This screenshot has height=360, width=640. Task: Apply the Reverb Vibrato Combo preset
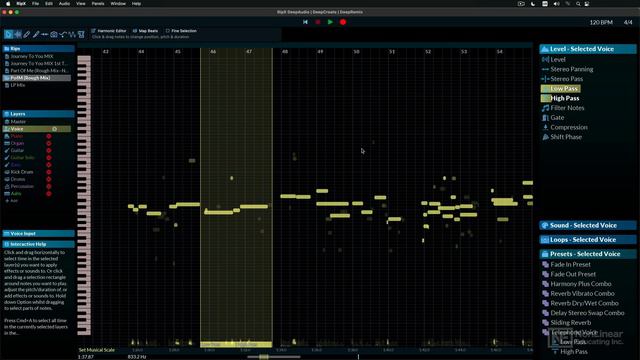[578, 293]
